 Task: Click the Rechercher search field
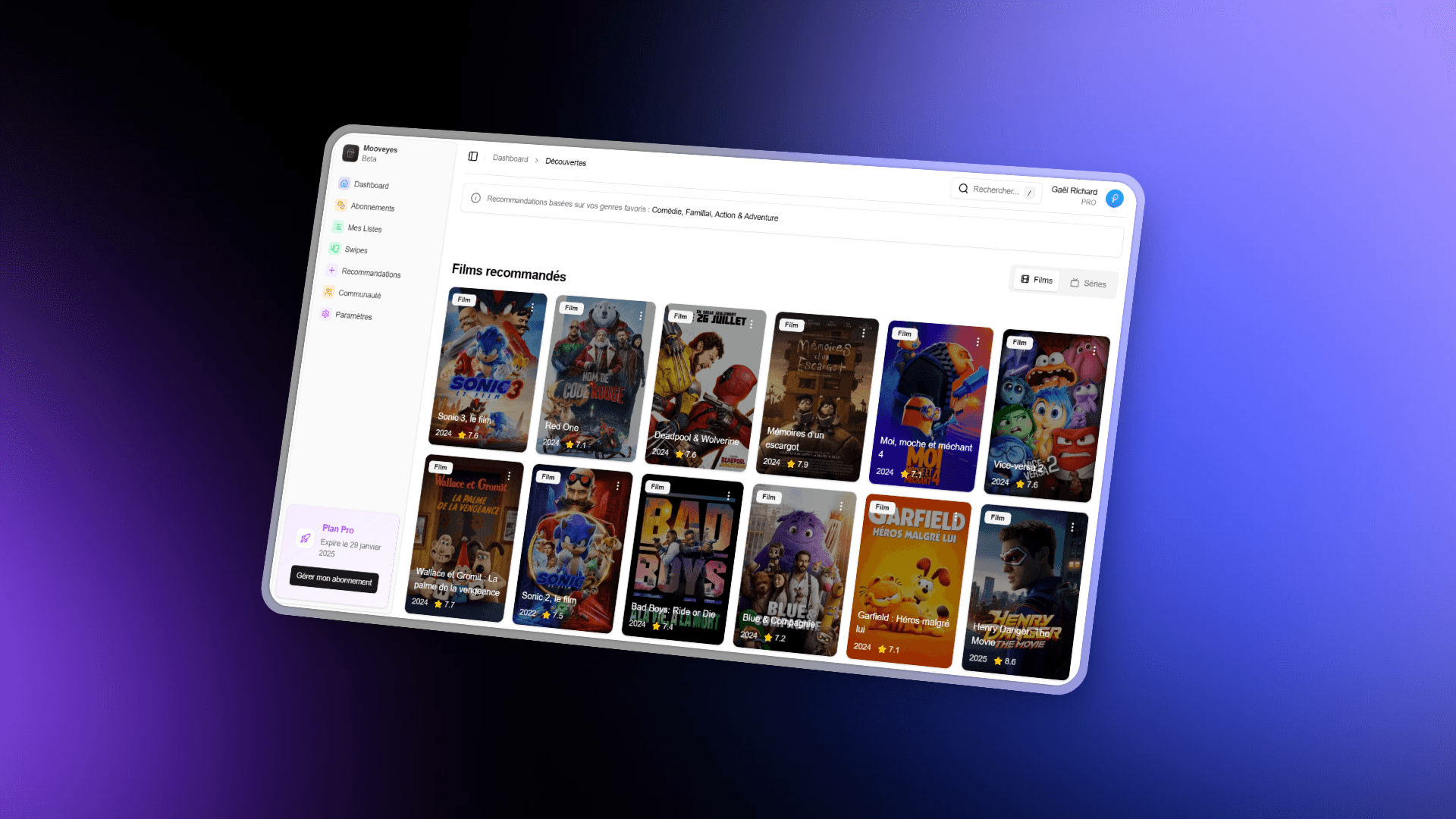996,190
